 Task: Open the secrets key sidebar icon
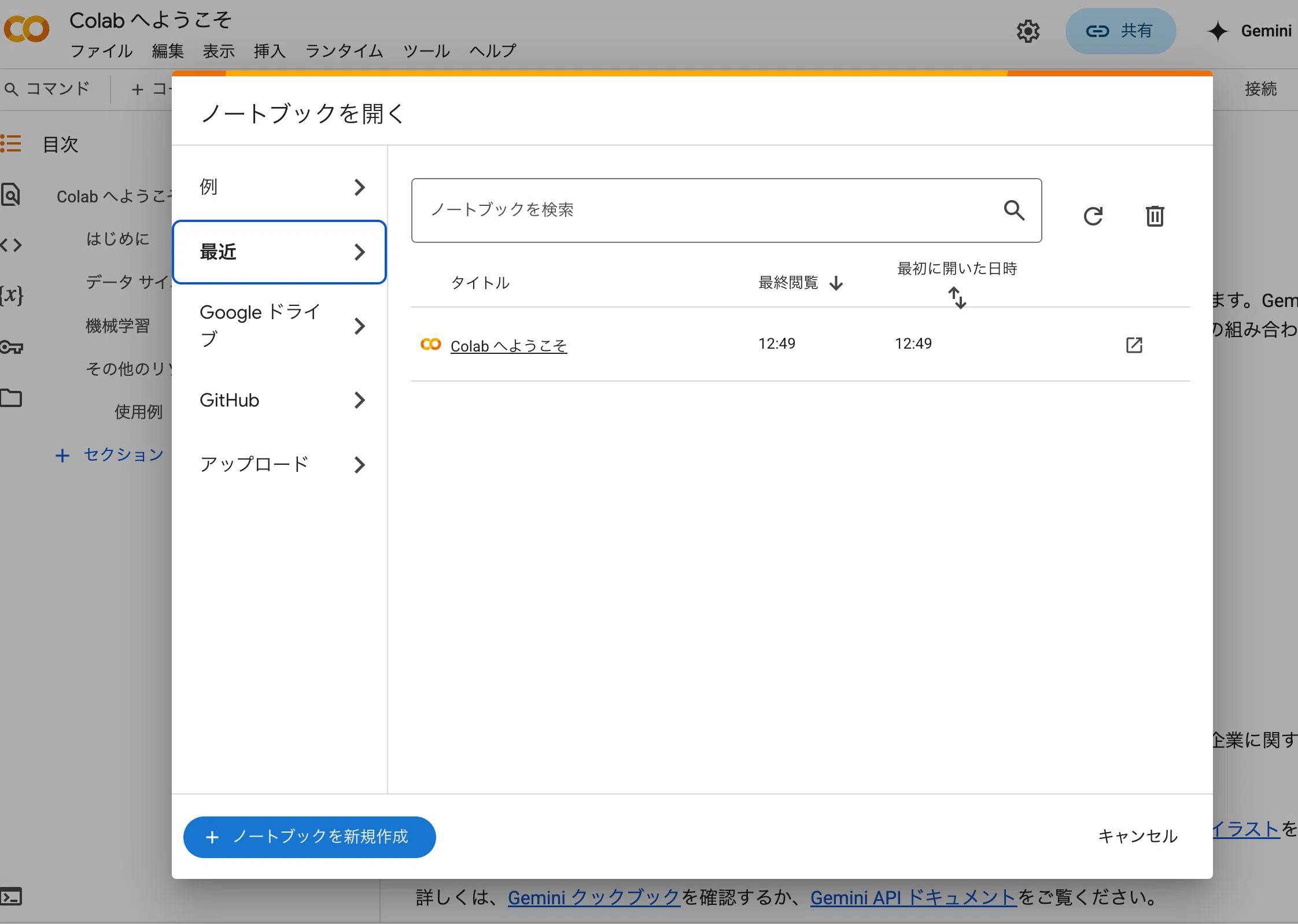(11, 347)
